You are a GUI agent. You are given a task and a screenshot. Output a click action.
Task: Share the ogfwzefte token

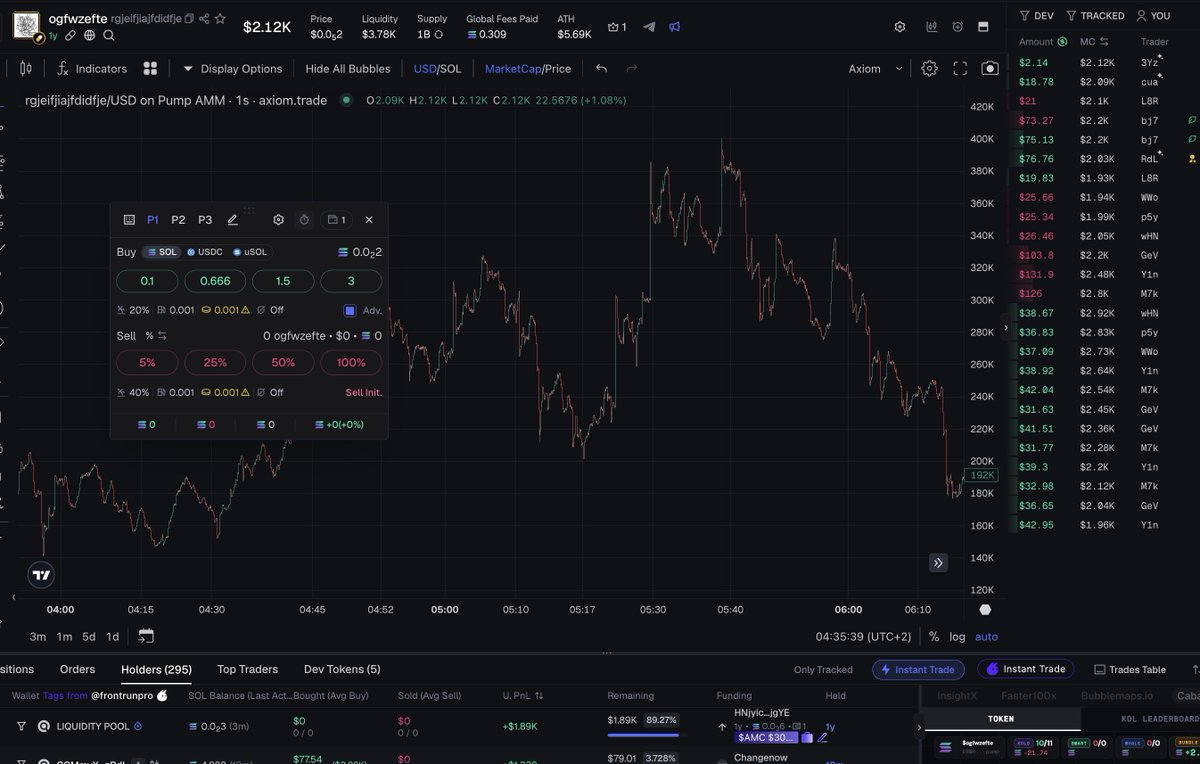click(x=204, y=19)
